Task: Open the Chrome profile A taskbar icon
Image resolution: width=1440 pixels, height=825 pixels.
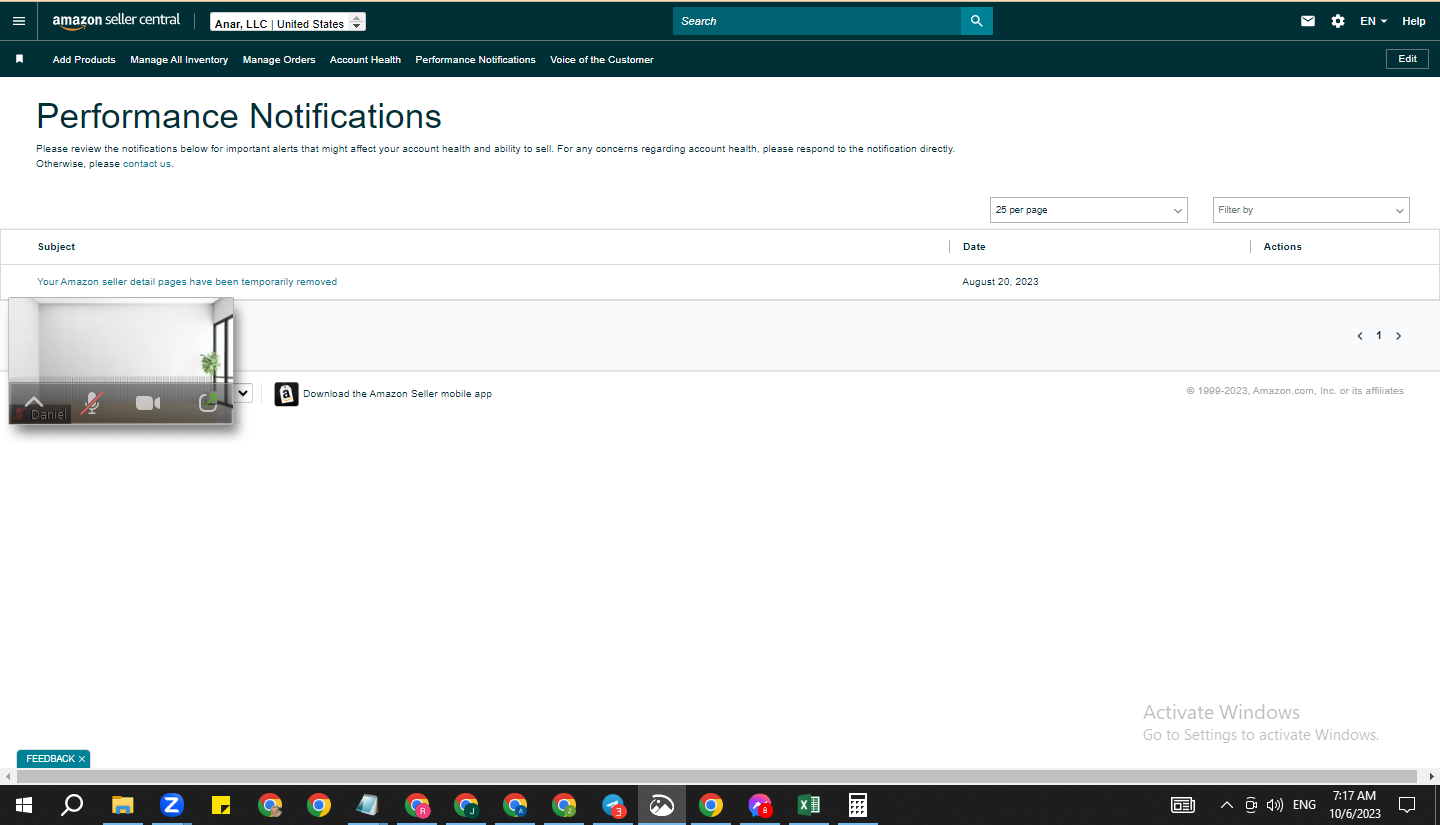Action: pyautogui.click(x=515, y=805)
